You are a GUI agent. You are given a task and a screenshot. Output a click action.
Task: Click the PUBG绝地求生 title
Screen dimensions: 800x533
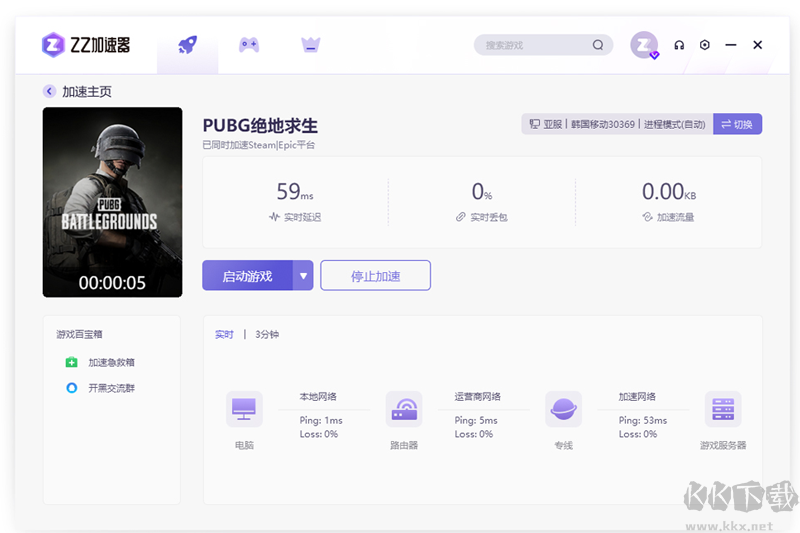pyautogui.click(x=260, y=125)
